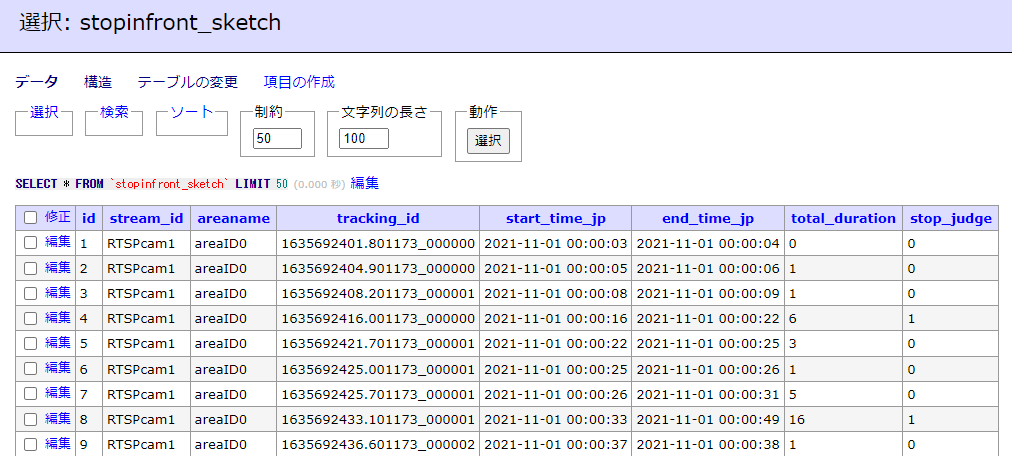Open the テーブルの変更 link
Screen dimensions: 1012x456
pos(188,82)
